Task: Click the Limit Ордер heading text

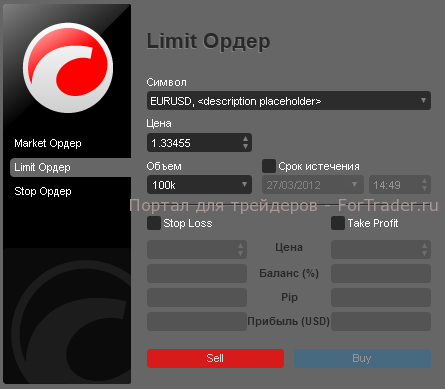Action: pos(208,42)
